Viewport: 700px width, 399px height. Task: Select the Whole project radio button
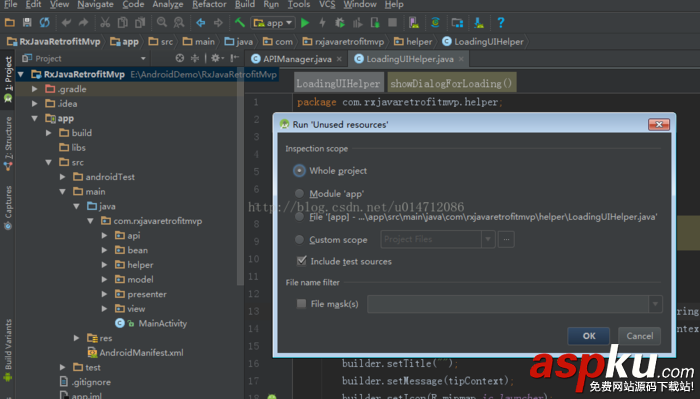pos(299,170)
